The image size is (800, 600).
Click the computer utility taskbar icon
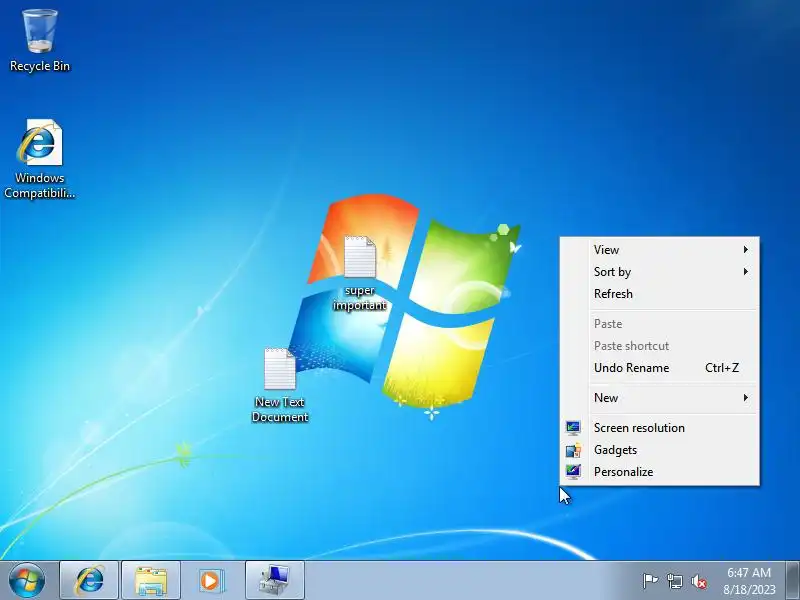click(x=274, y=581)
